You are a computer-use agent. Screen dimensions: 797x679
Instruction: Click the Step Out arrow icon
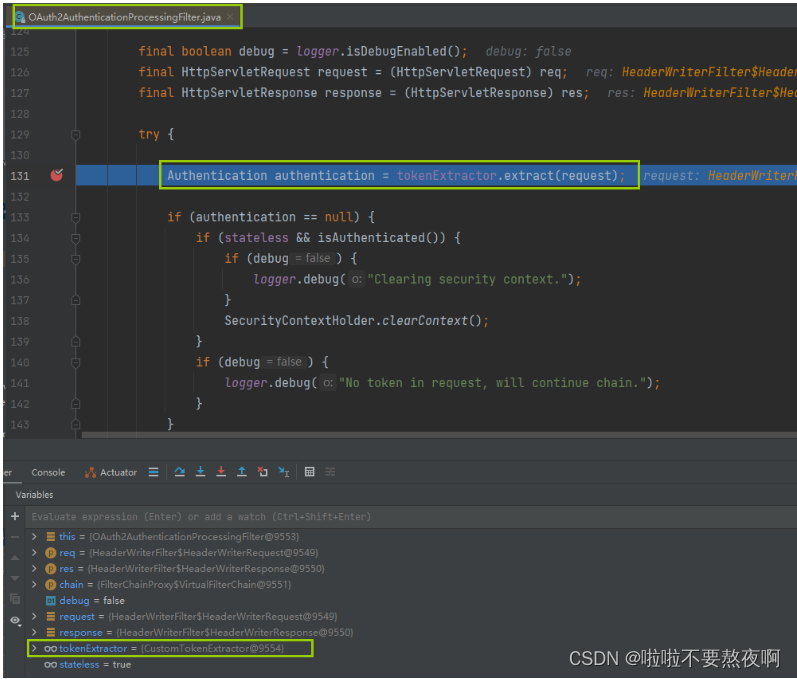pyautogui.click(x=241, y=472)
